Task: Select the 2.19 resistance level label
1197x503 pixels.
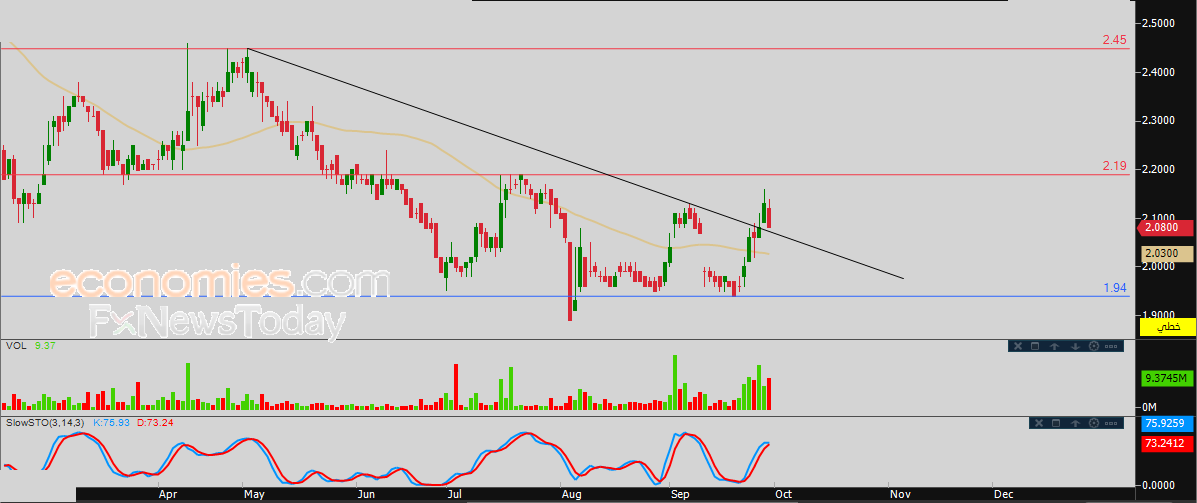Action: 1115,166
